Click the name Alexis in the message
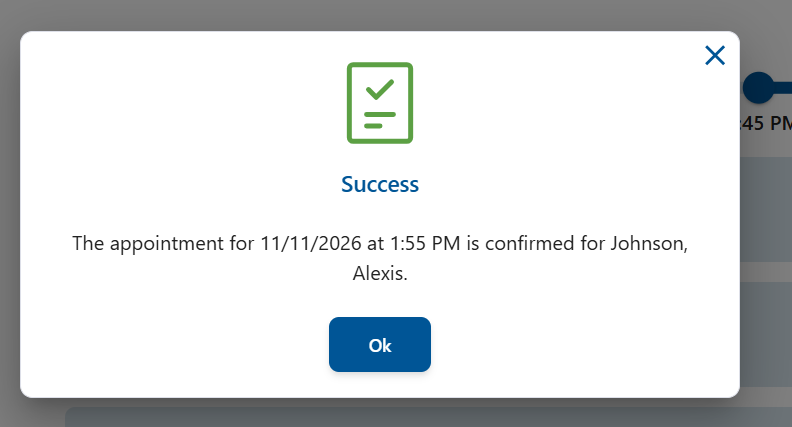This screenshot has height=427, width=792. tap(380, 273)
